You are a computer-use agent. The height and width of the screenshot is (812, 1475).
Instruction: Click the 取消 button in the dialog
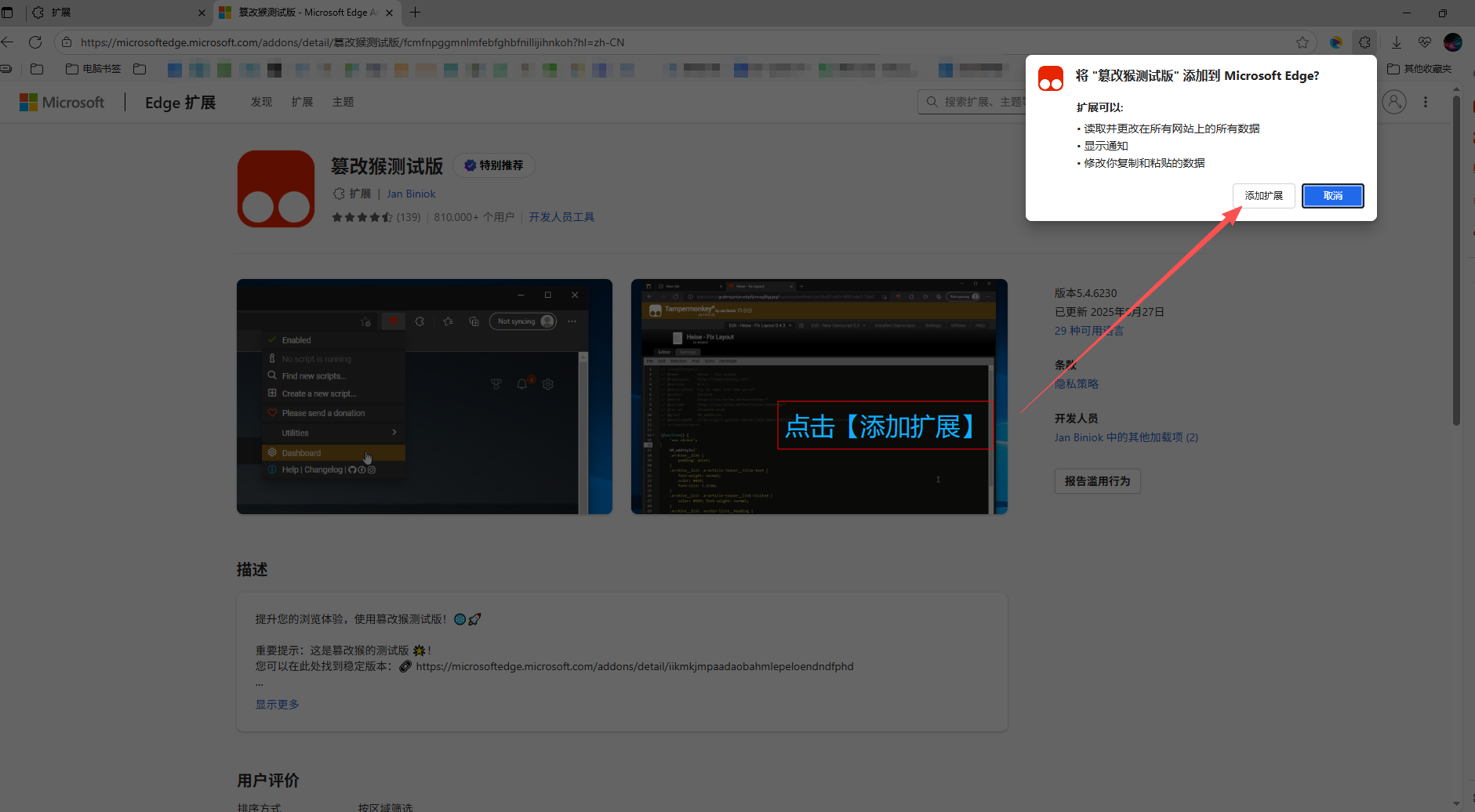pyautogui.click(x=1332, y=195)
